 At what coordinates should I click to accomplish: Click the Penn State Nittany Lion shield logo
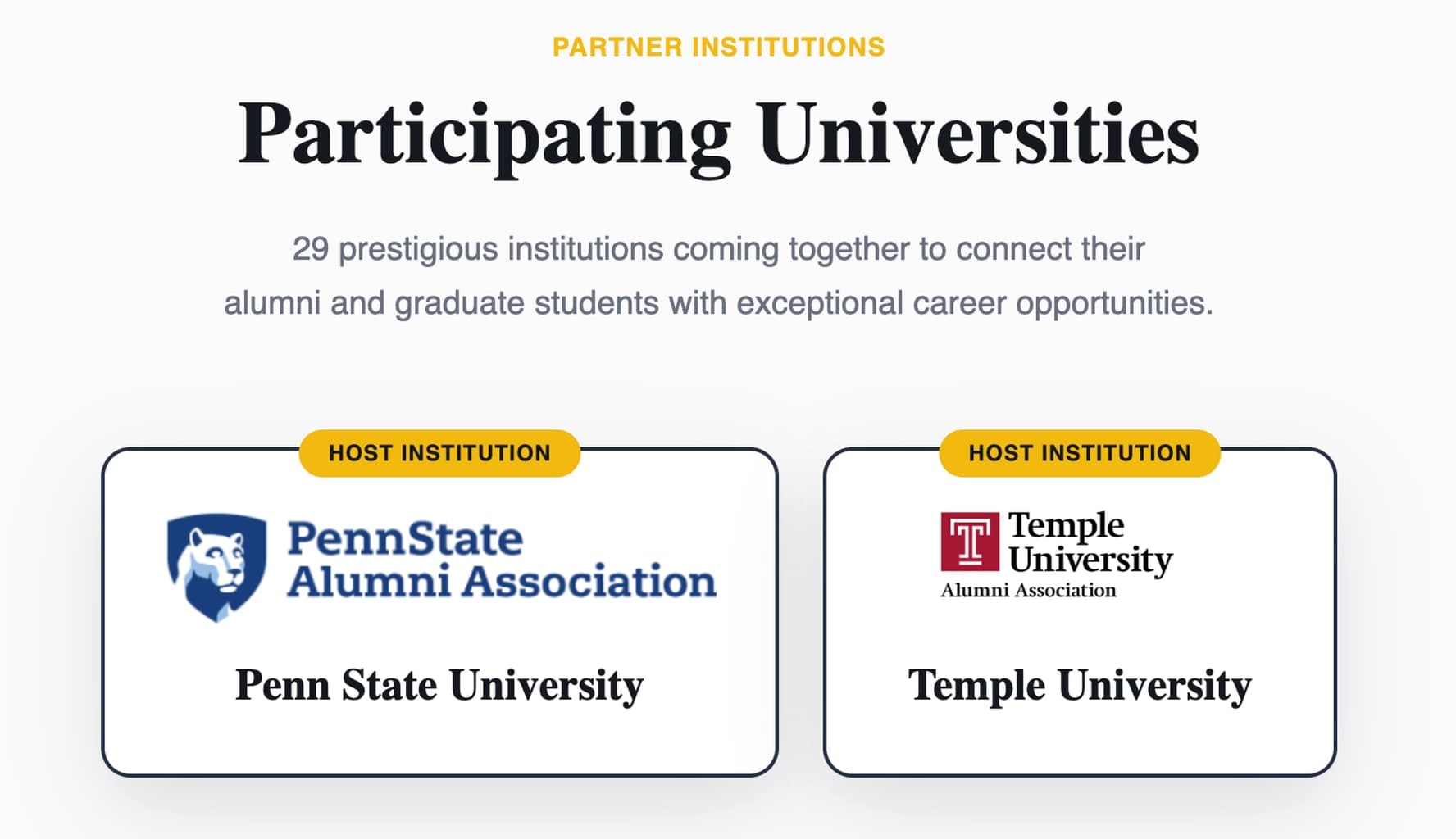coord(216,566)
